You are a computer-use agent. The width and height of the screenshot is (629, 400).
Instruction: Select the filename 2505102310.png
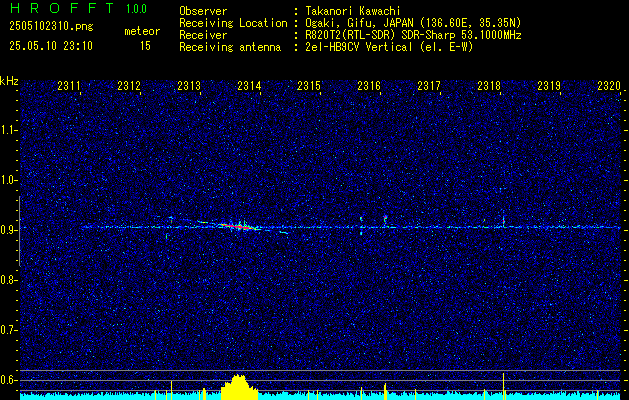tap(51, 26)
